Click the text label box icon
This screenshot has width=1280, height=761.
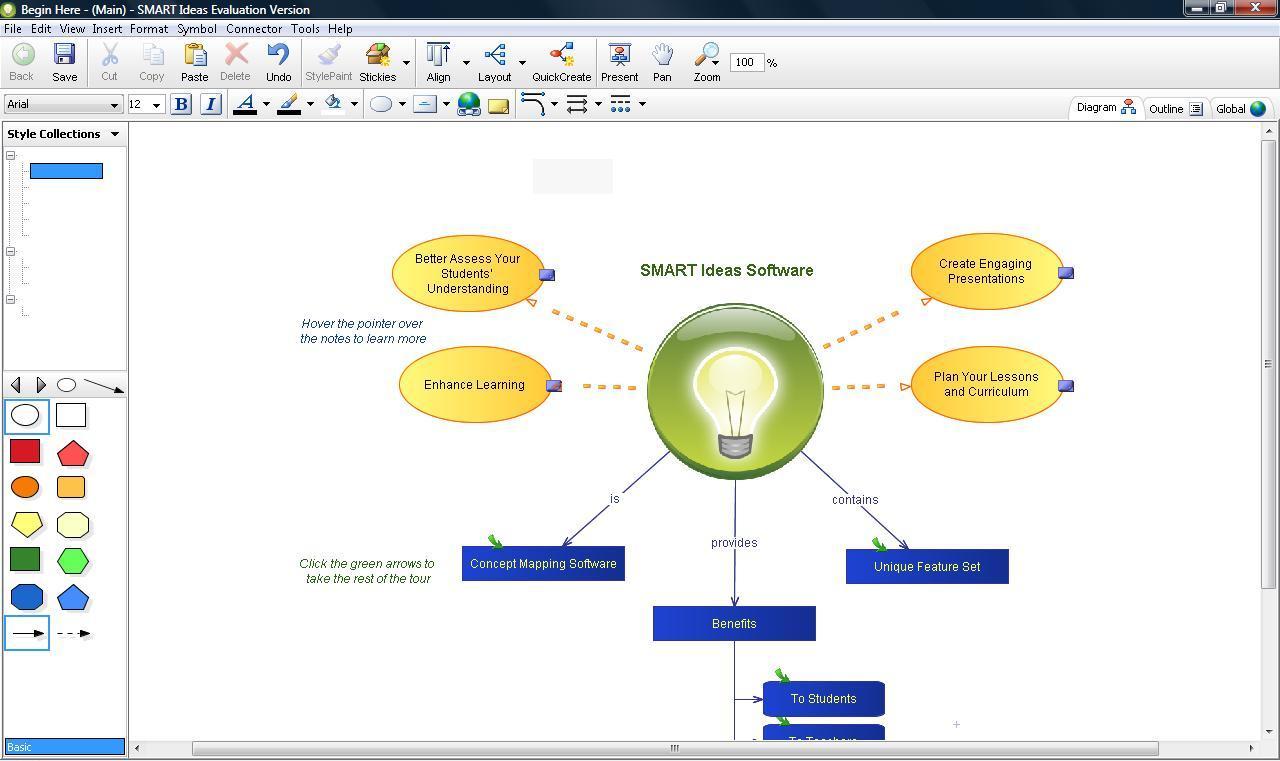pyautogui.click(x=425, y=104)
